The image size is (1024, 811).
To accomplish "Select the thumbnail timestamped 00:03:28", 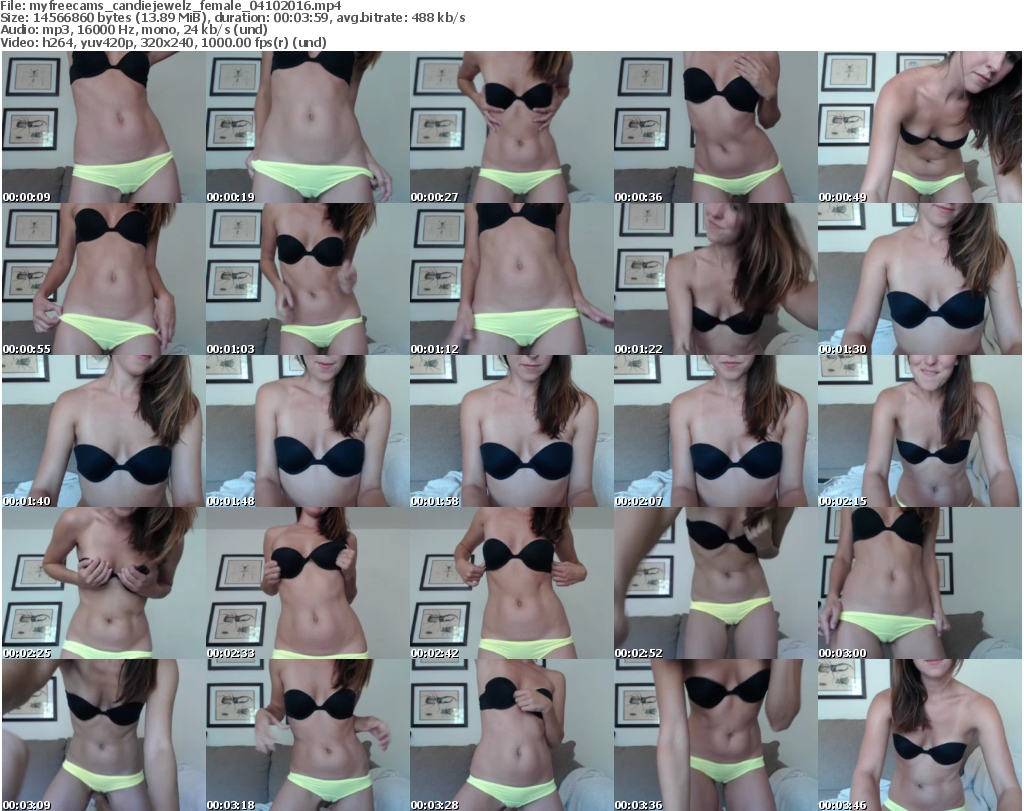I will point(511,735).
